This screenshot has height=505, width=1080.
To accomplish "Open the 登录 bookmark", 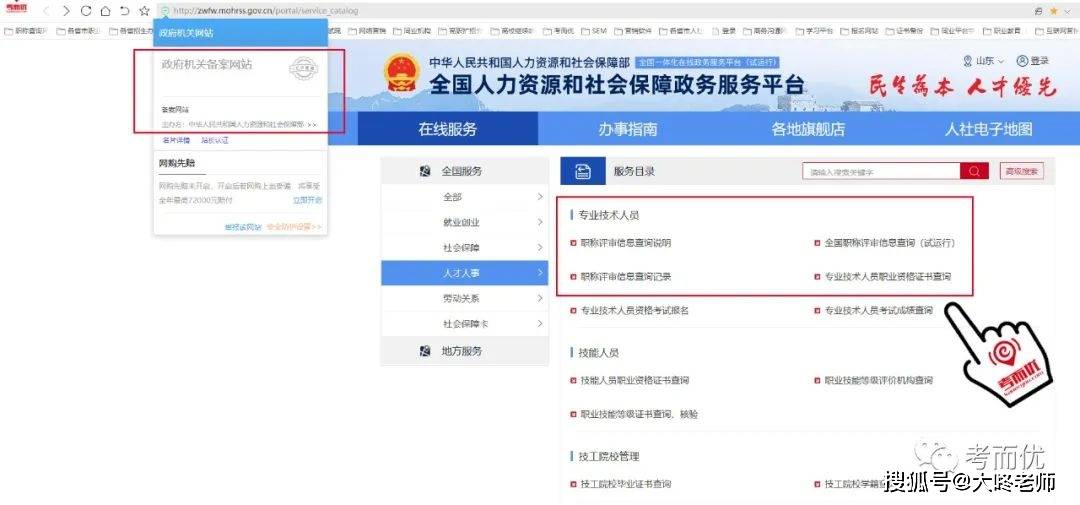I will pyautogui.click(x=724, y=30).
